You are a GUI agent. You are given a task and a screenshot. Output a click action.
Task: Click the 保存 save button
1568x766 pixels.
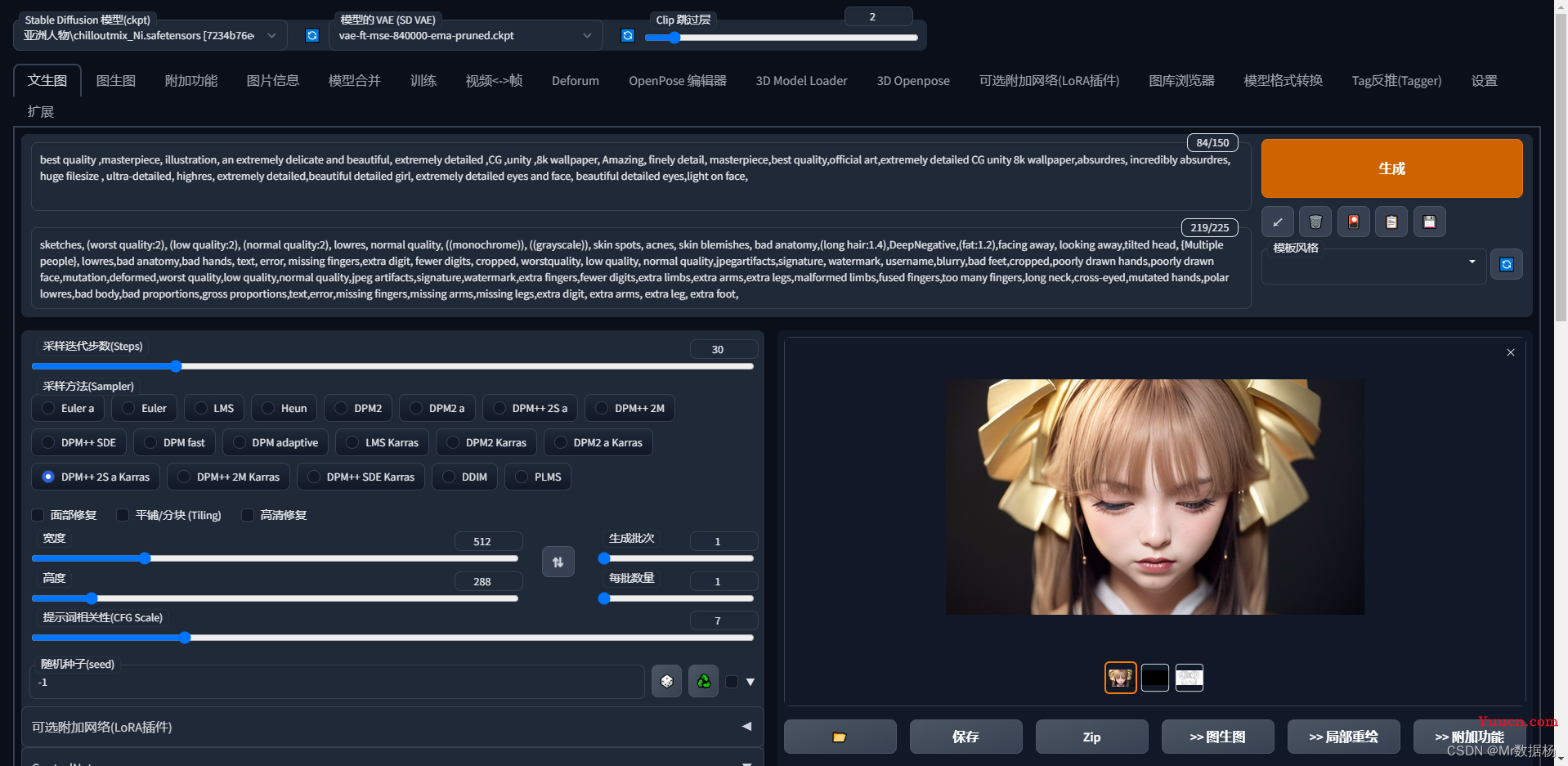coord(965,737)
